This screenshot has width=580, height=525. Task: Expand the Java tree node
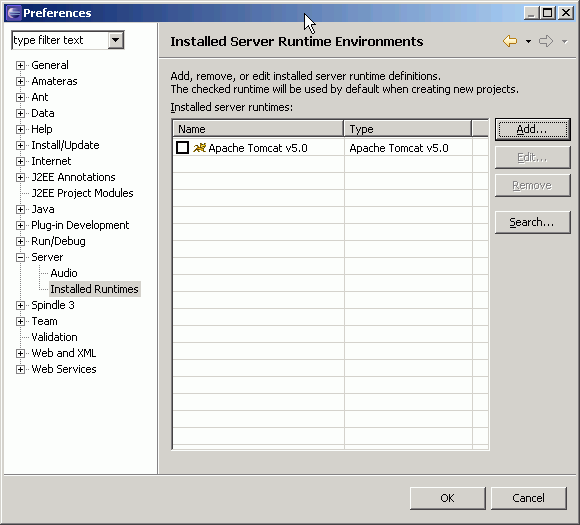pyautogui.click(x=20, y=209)
